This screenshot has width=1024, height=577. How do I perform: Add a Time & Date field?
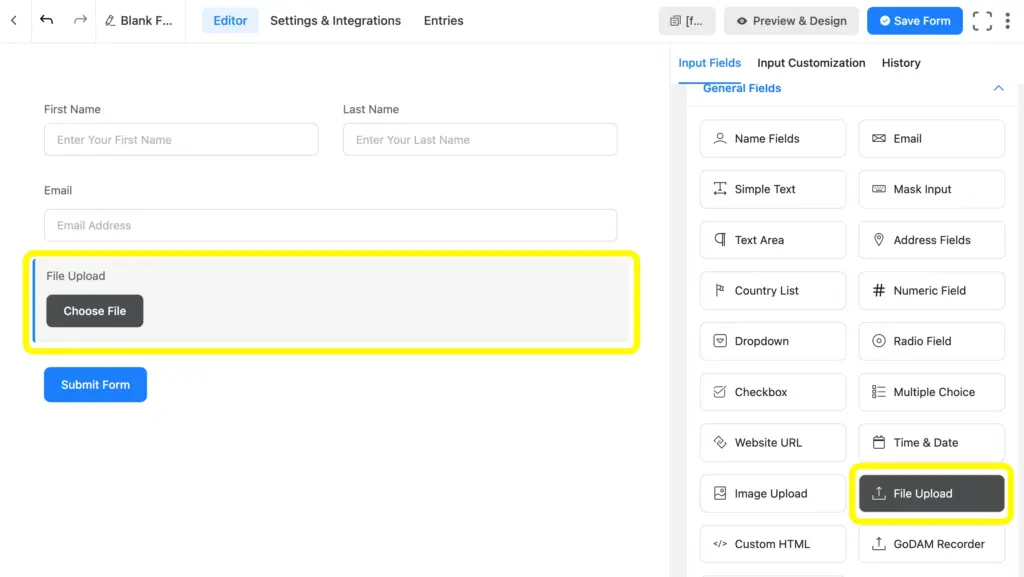[x=931, y=442]
